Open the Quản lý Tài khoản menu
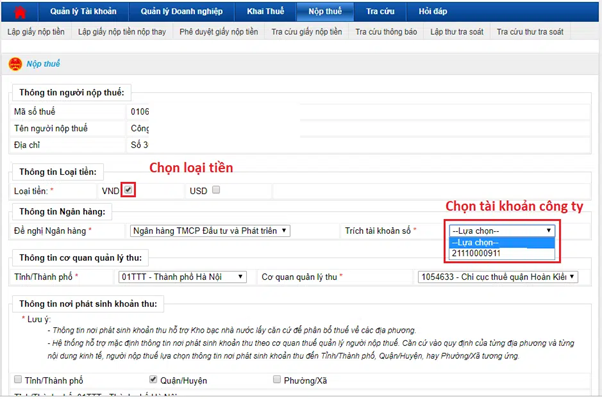 click(x=83, y=12)
